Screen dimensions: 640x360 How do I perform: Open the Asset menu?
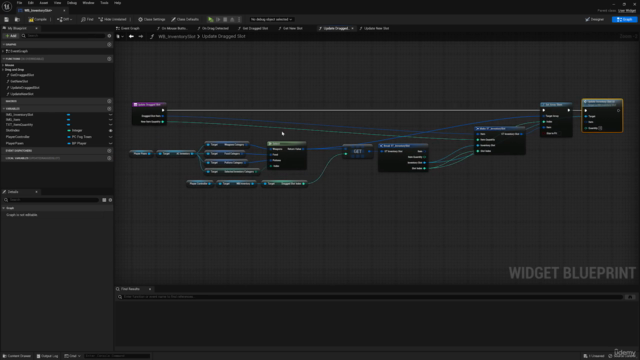pyautogui.click(x=44, y=3)
